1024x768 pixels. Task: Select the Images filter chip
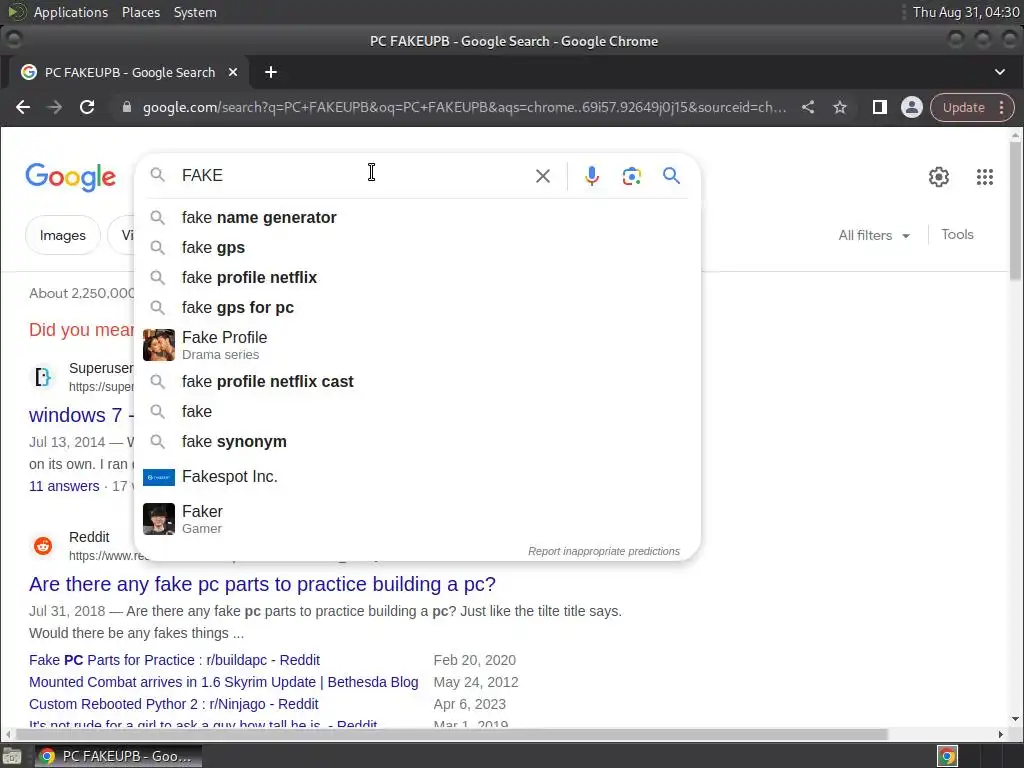[63, 235]
